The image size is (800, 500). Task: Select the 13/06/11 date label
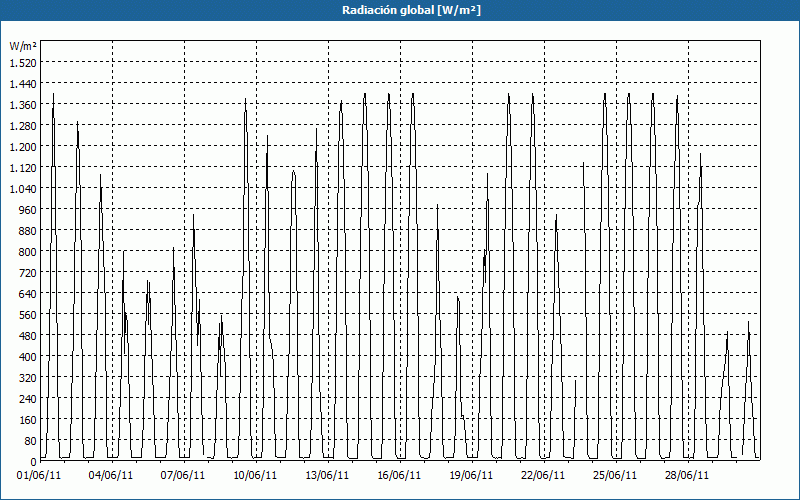pos(327,475)
